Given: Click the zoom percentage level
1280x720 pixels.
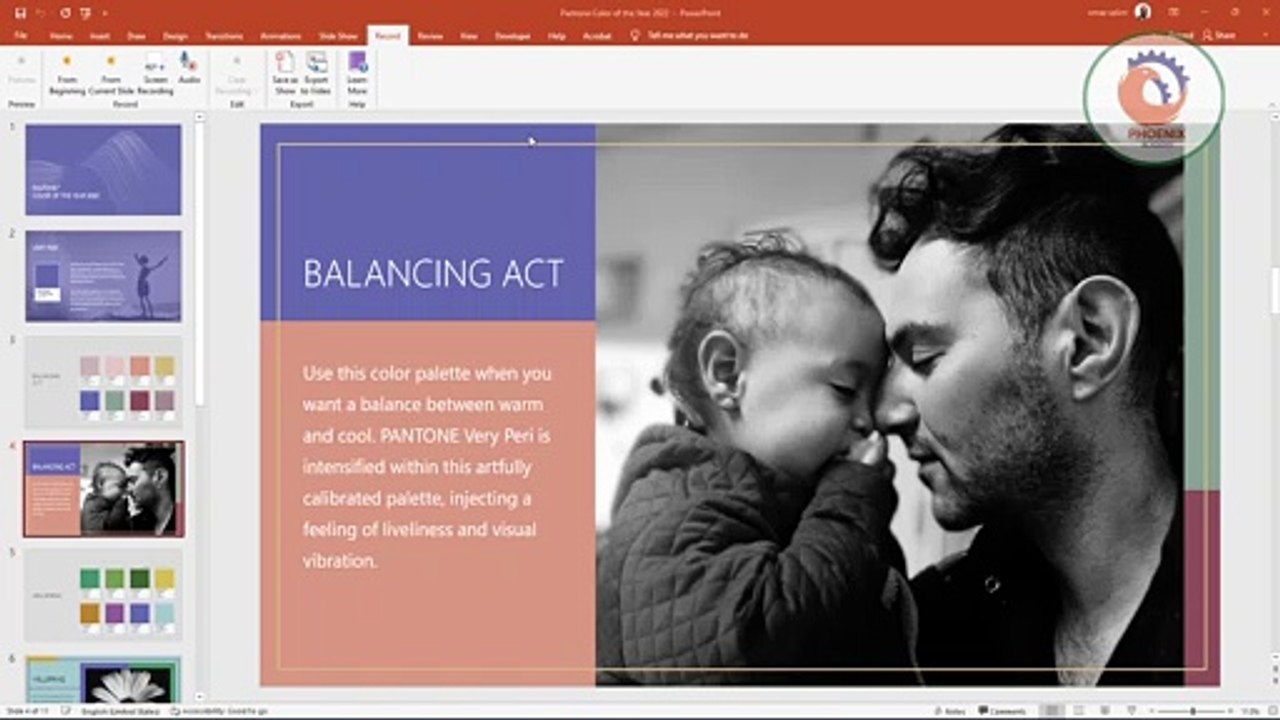Looking at the screenshot, I should point(1251,711).
